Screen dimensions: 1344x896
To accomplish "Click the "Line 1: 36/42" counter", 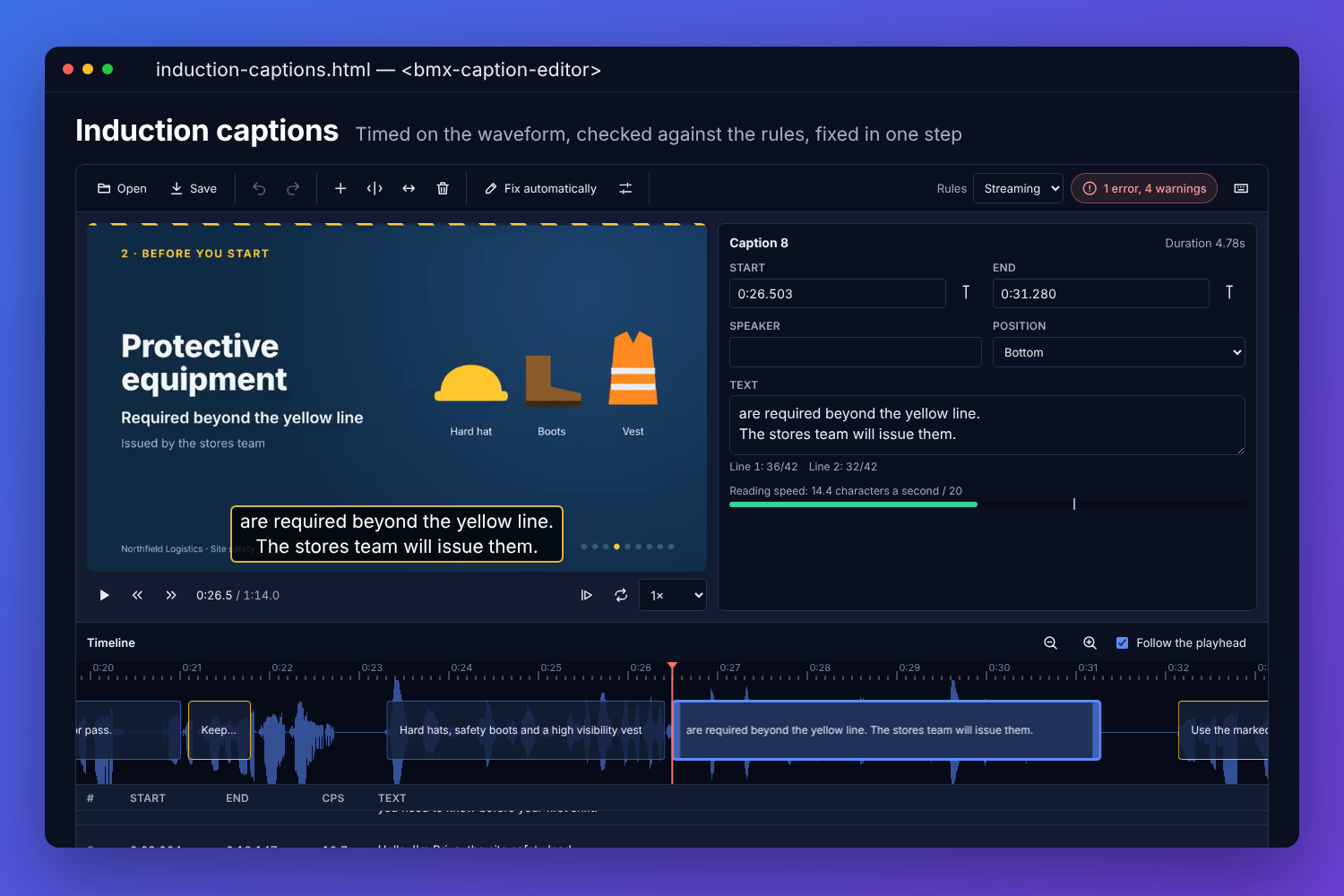I will click(763, 467).
